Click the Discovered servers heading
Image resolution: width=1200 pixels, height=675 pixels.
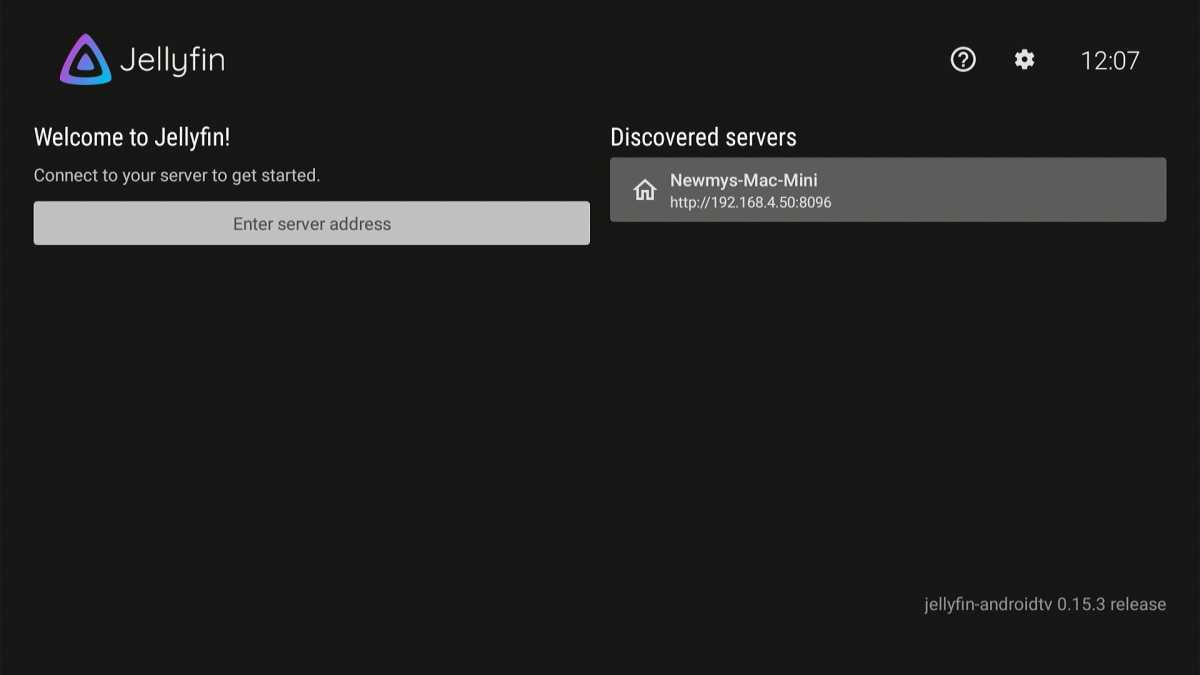coord(703,137)
